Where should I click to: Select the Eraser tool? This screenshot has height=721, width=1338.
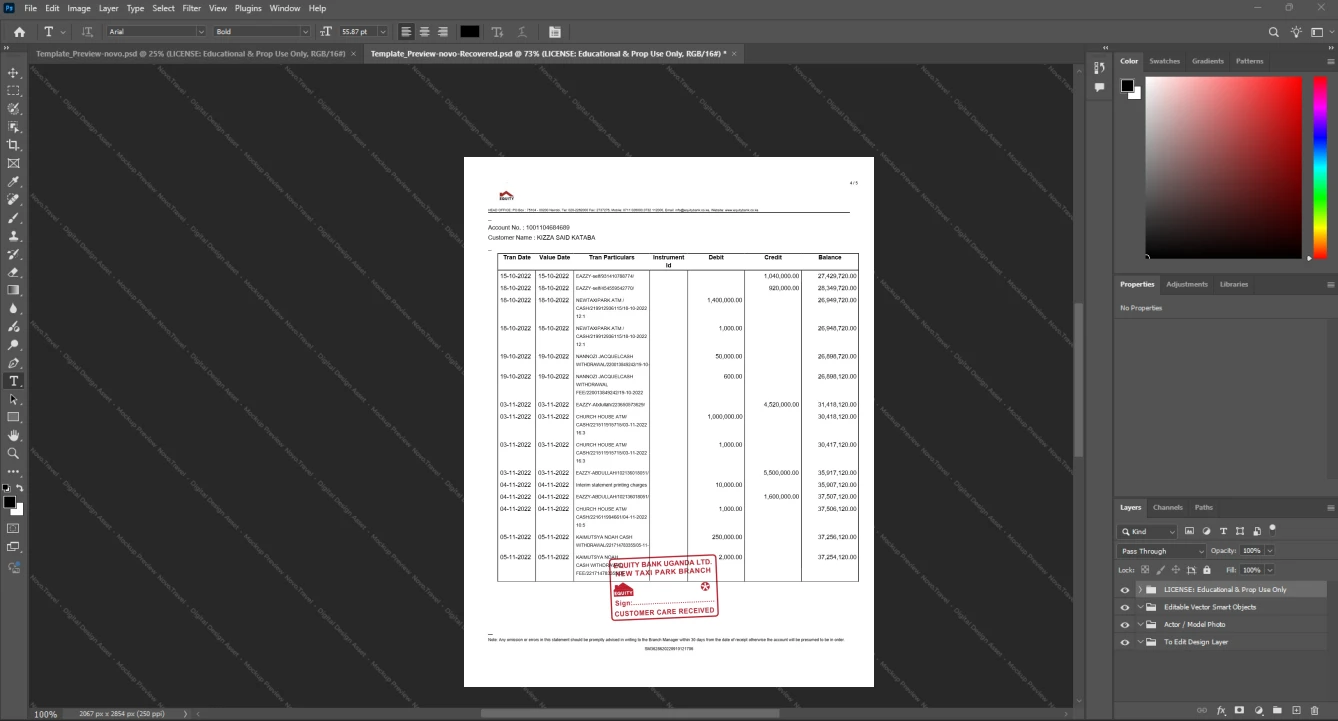tap(14, 272)
